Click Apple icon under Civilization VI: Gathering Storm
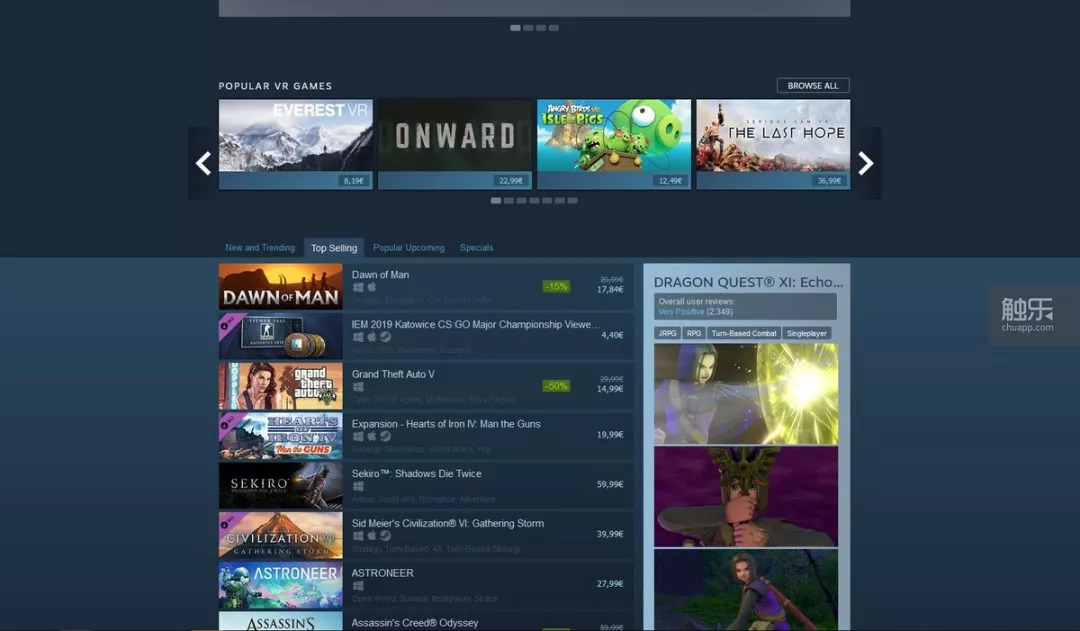This screenshot has width=1080, height=631. [371, 535]
